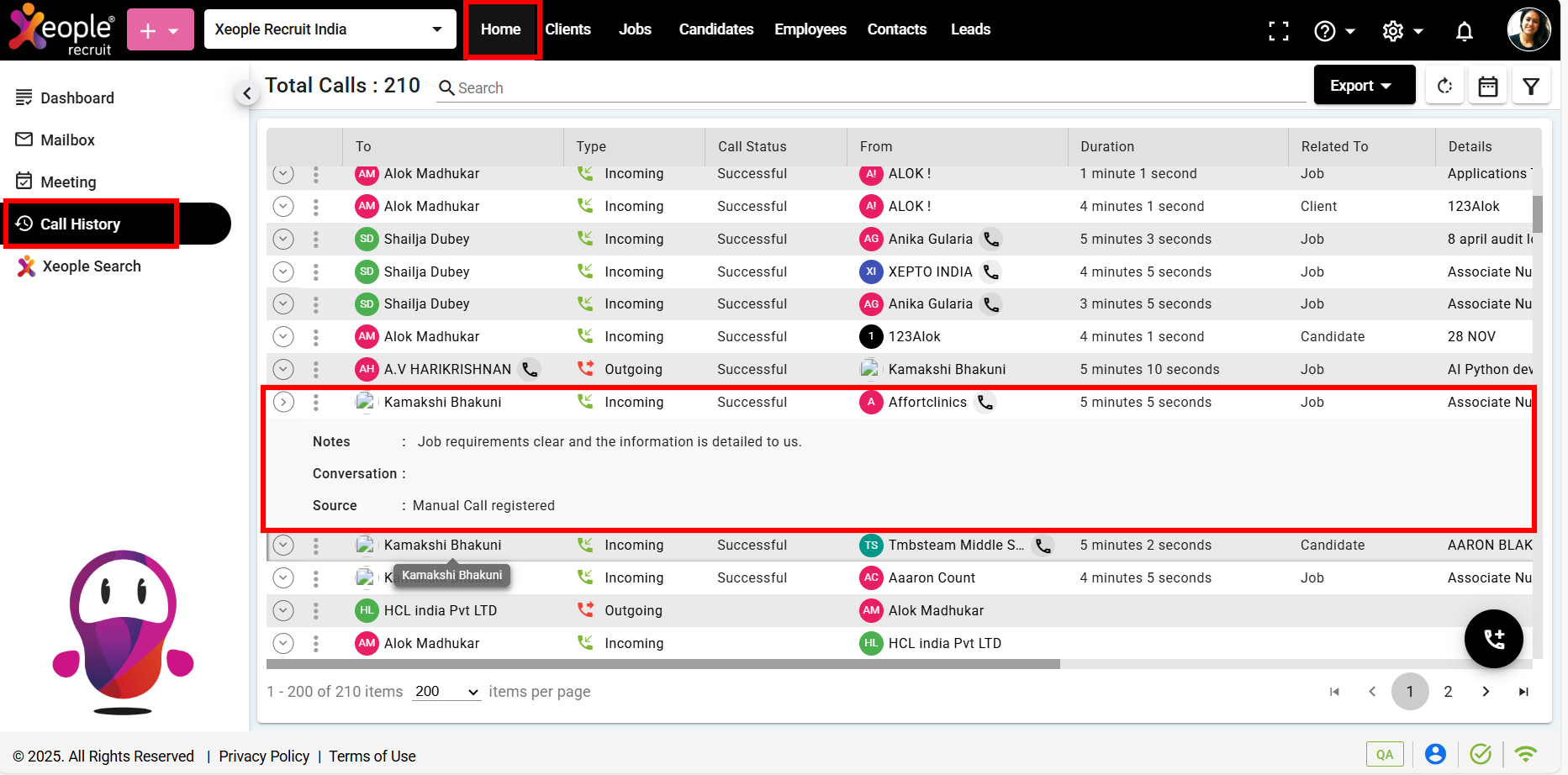The height and width of the screenshot is (775, 1568).
Task: Expand the XEPTO INDIA call row
Action: point(283,272)
